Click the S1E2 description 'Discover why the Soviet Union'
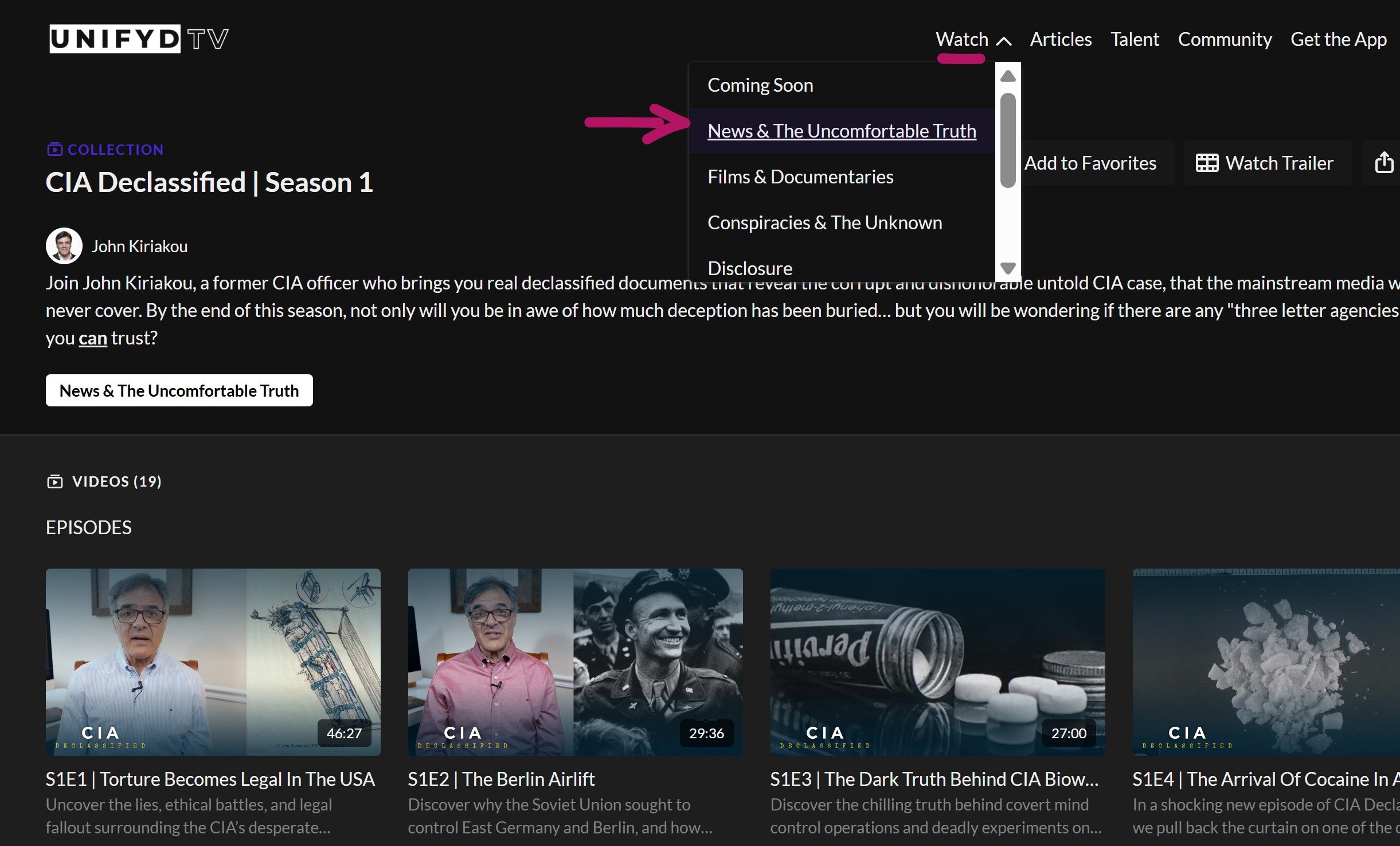The image size is (1400, 846). (x=560, y=816)
